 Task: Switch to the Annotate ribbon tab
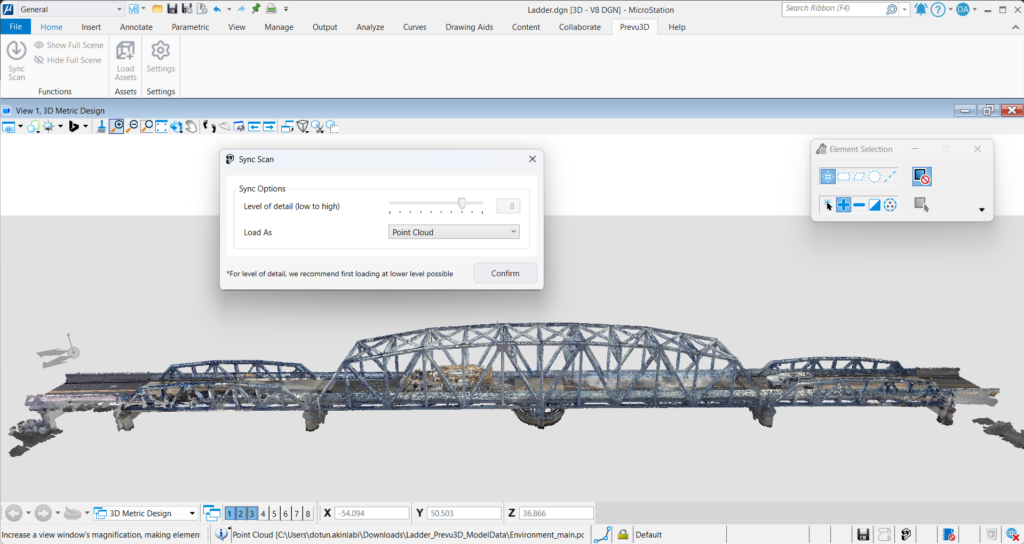tap(136, 27)
